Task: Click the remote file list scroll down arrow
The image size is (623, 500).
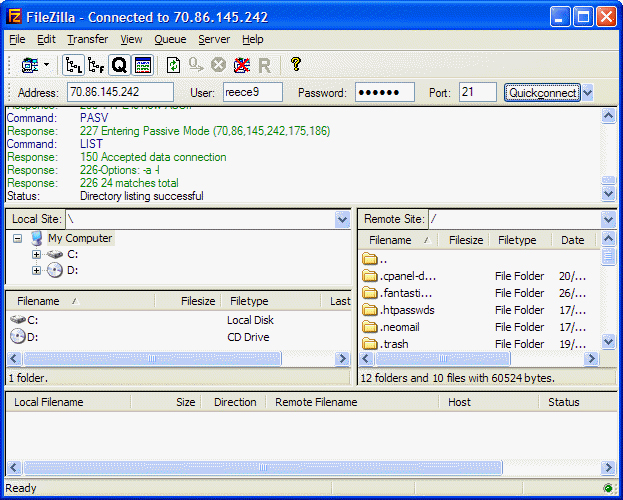Action: [x=609, y=341]
